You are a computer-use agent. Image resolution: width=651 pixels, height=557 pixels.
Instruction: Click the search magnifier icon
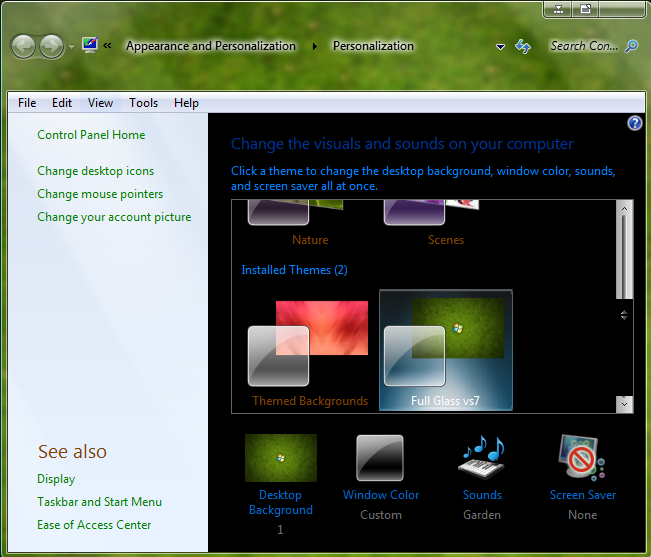pyautogui.click(x=631, y=46)
